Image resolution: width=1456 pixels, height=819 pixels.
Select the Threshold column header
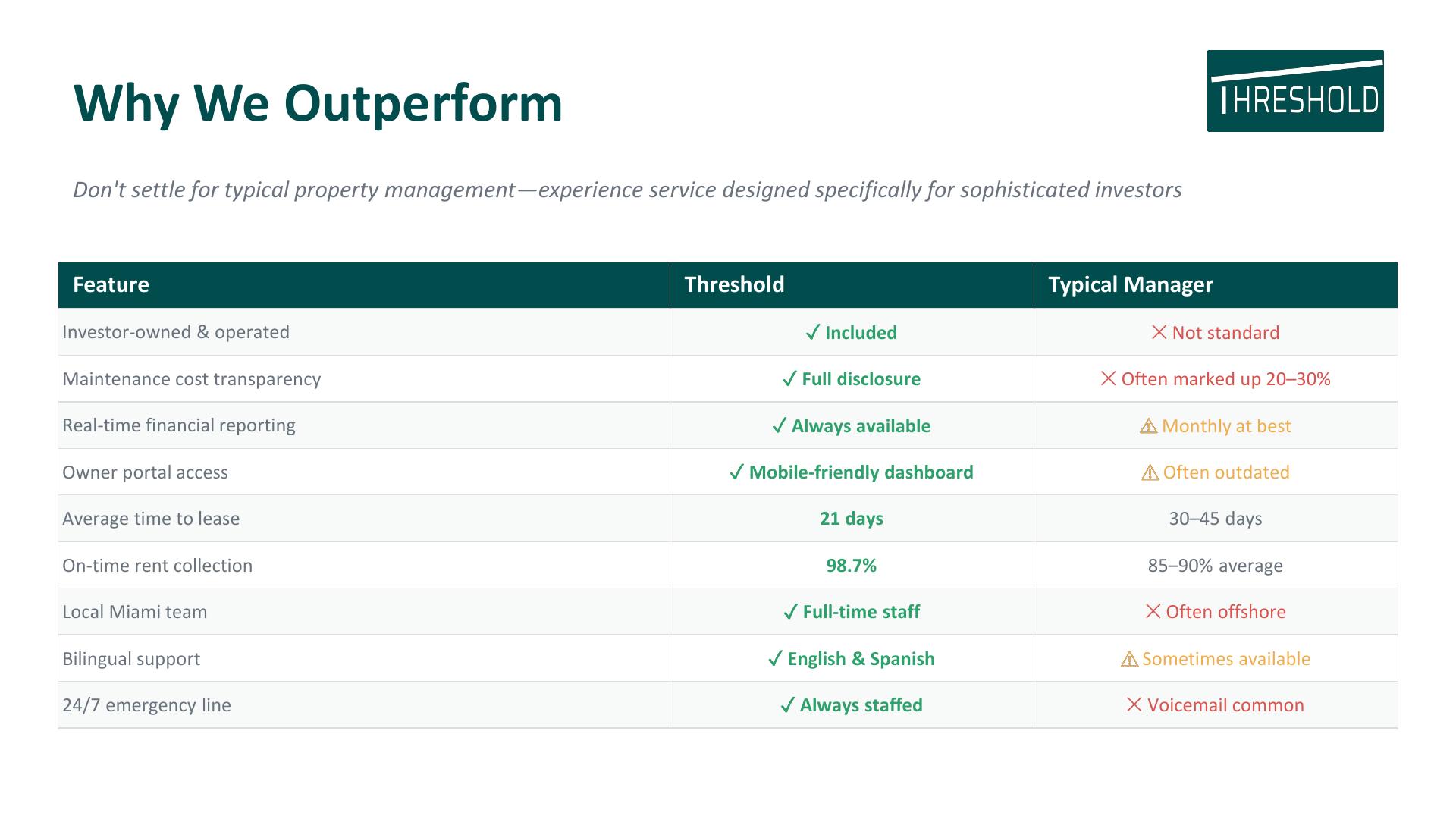coord(852,285)
